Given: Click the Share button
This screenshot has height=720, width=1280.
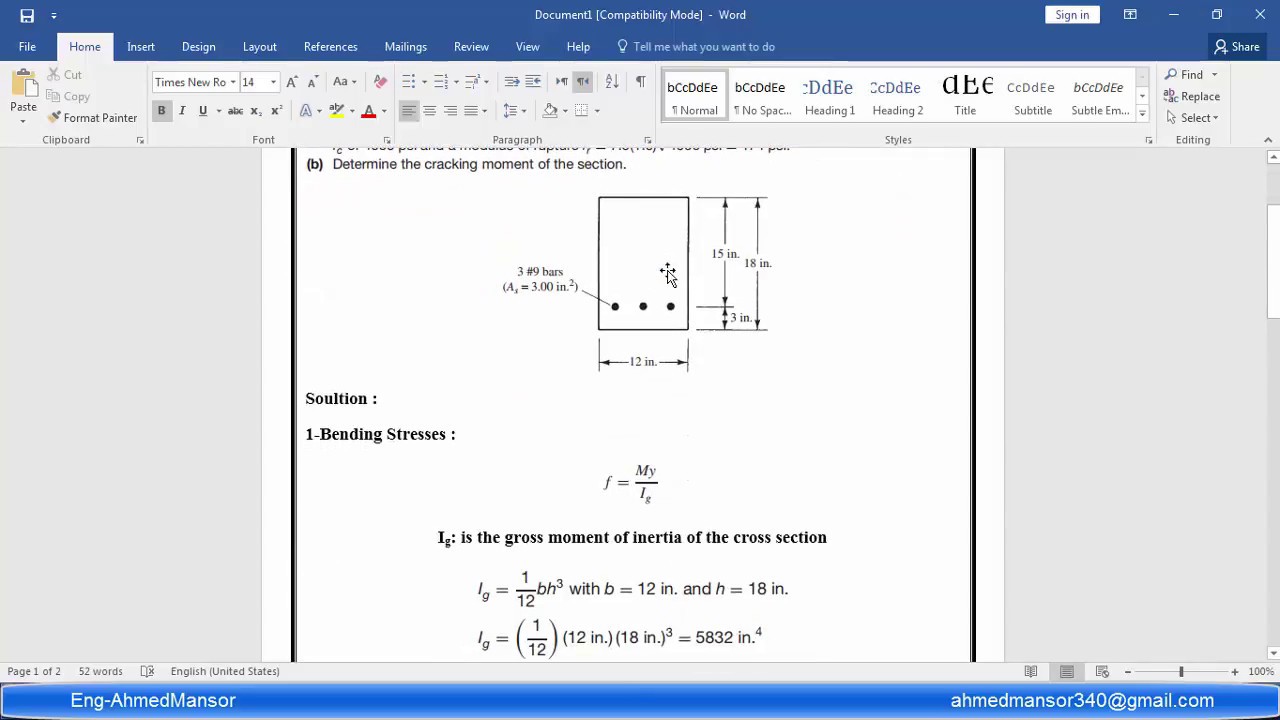Looking at the screenshot, I should pyautogui.click(x=1237, y=47).
